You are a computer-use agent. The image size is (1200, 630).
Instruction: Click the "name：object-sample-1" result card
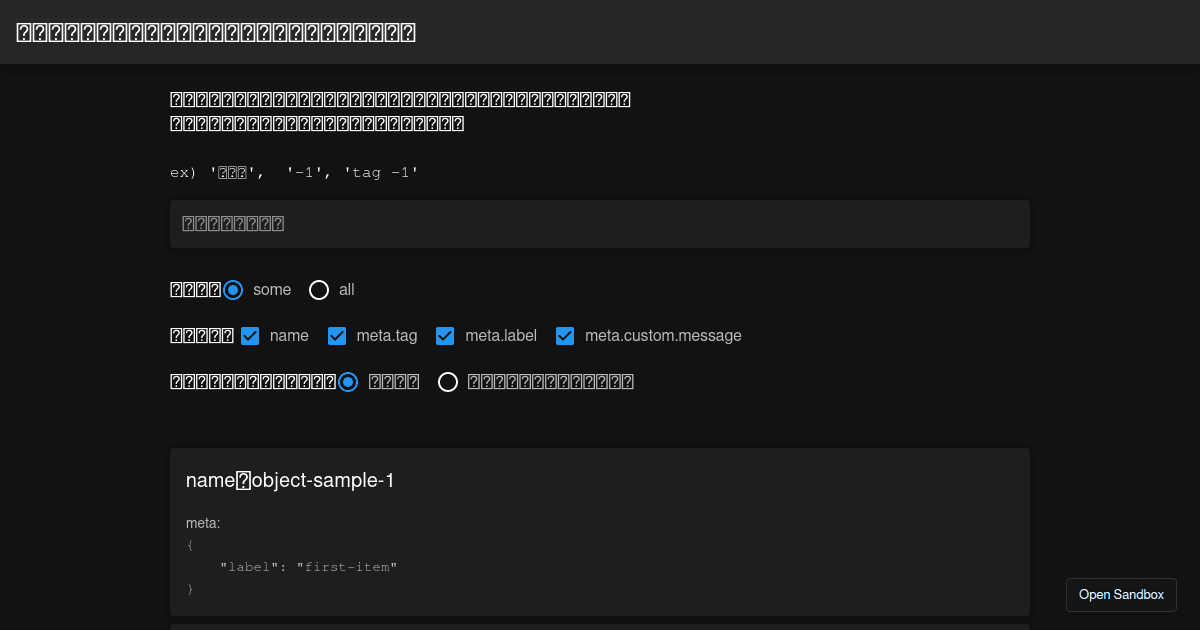coord(600,531)
